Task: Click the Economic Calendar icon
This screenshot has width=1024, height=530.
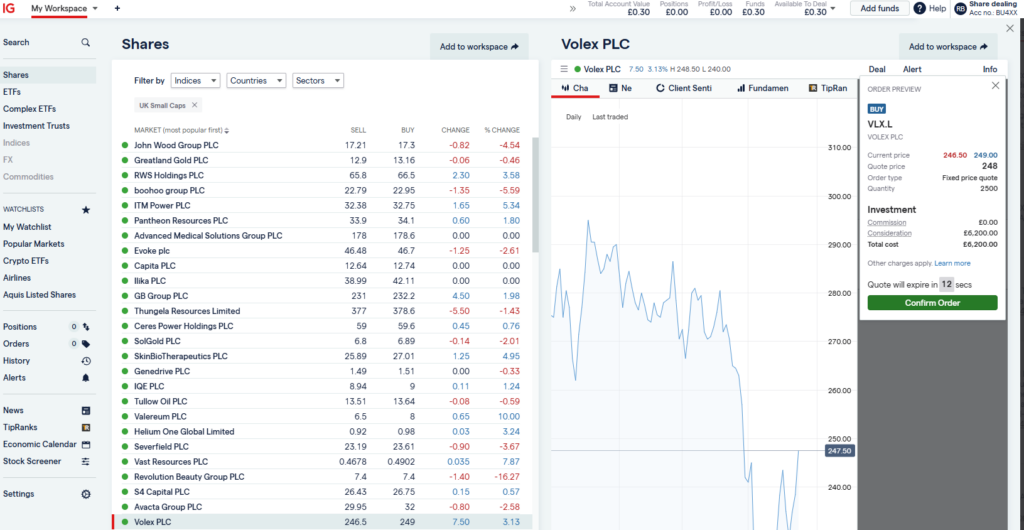Action: (x=86, y=444)
